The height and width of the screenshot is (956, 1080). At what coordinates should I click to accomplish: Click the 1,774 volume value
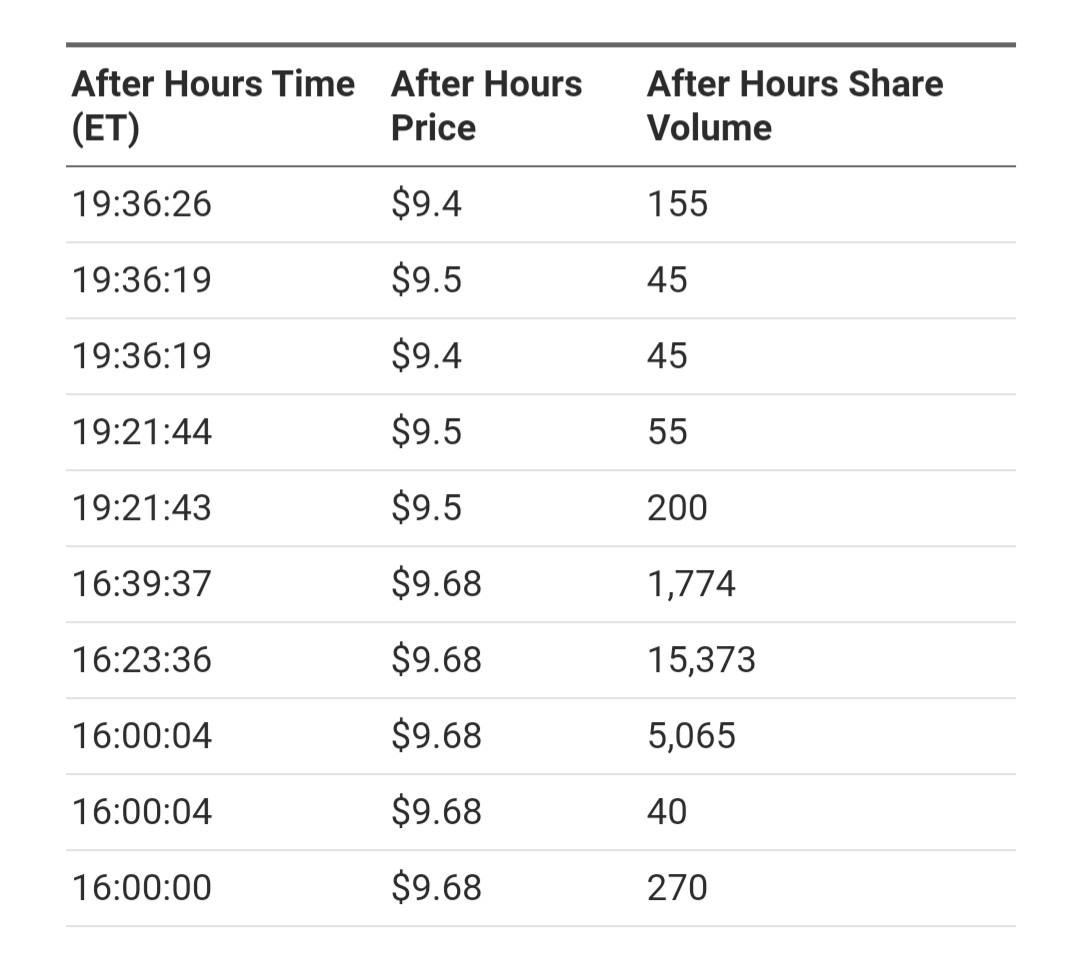coord(691,583)
